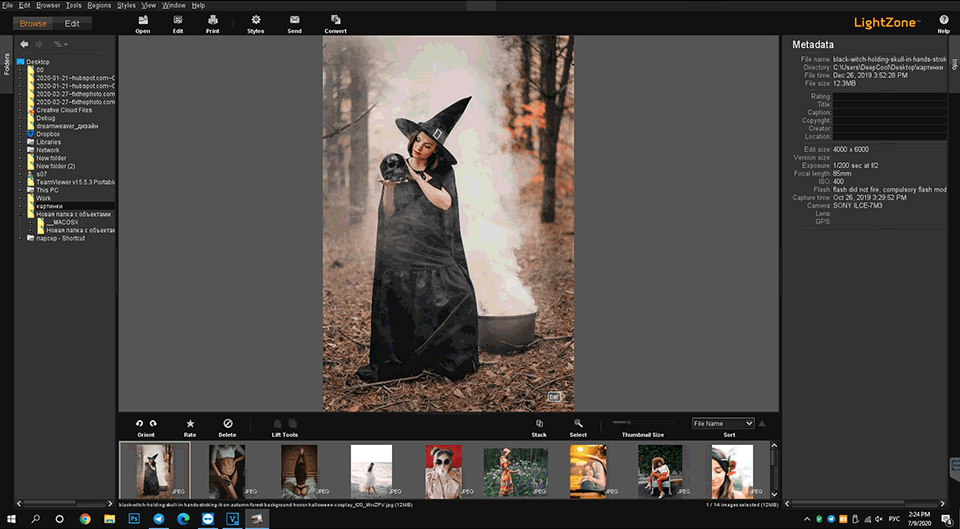This screenshot has width=960, height=529.
Task: Select the witch photo thumbnail
Action: coord(155,470)
